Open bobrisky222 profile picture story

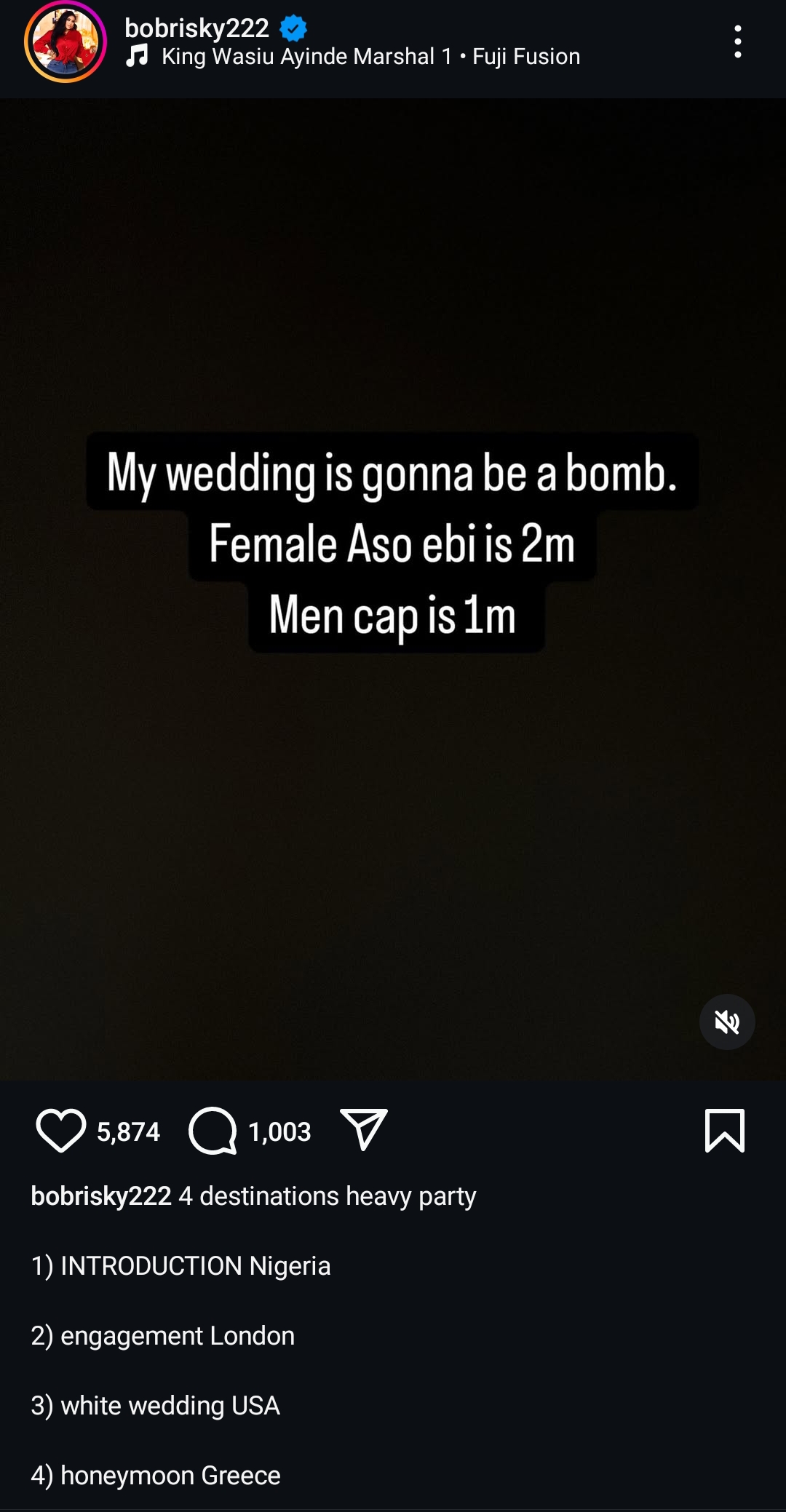[x=65, y=41]
